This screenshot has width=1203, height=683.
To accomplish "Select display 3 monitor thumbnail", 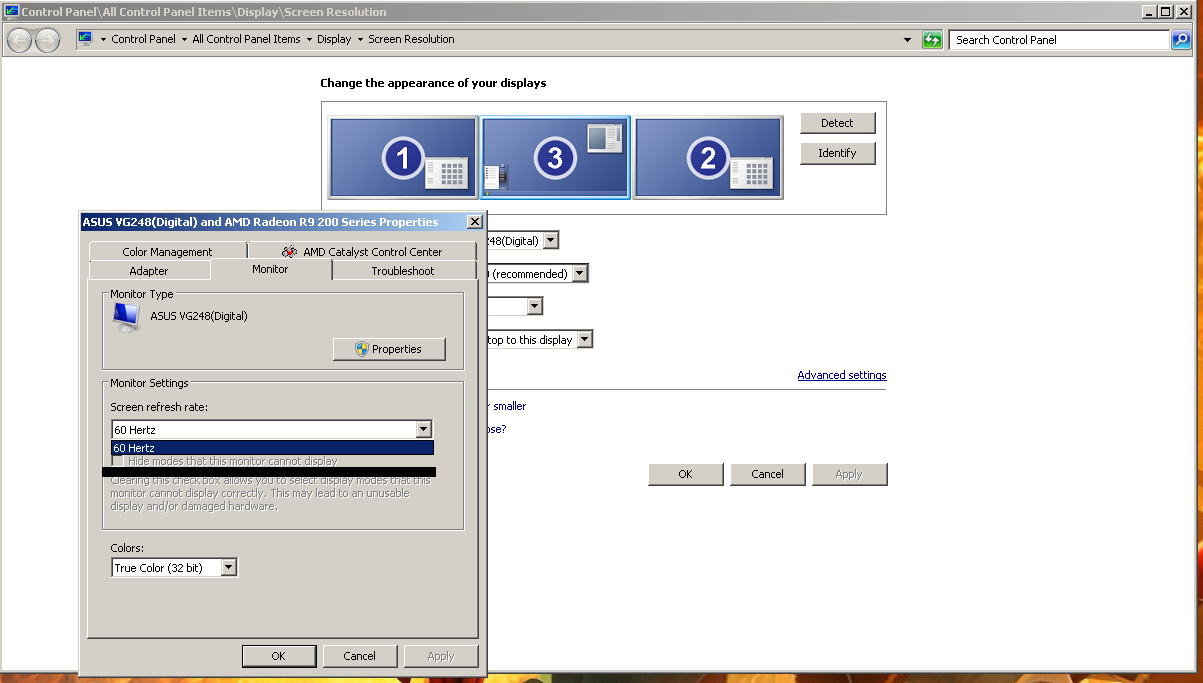I will [555, 158].
